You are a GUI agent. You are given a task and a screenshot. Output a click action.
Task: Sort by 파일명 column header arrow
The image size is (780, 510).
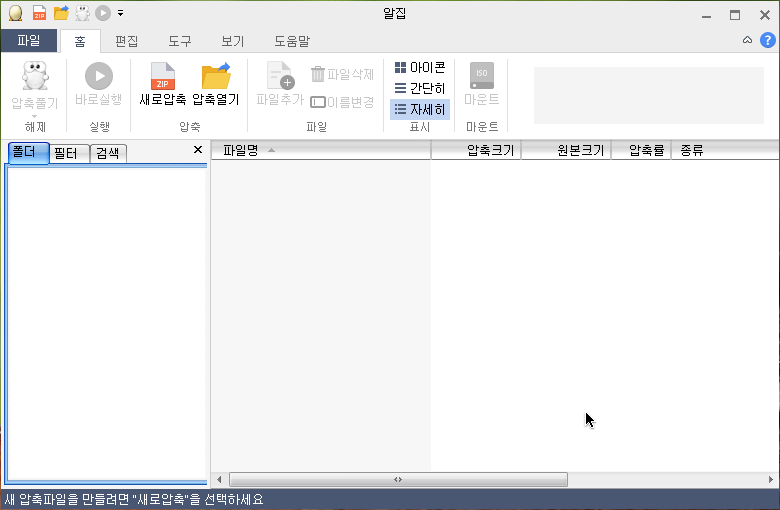(x=272, y=150)
